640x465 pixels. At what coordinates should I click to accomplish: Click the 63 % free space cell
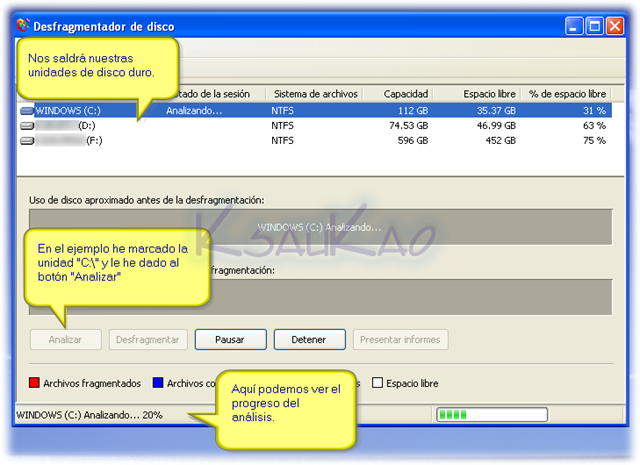click(594, 126)
